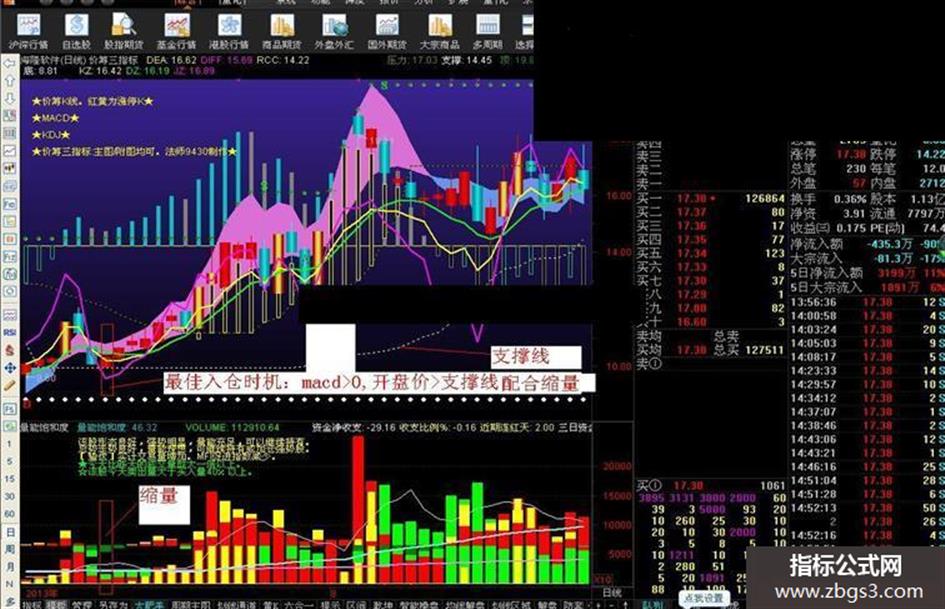Open the 港股行情 Hong Kong stocks icon
The height and width of the screenshot is (609, 945).
(229, 31)
